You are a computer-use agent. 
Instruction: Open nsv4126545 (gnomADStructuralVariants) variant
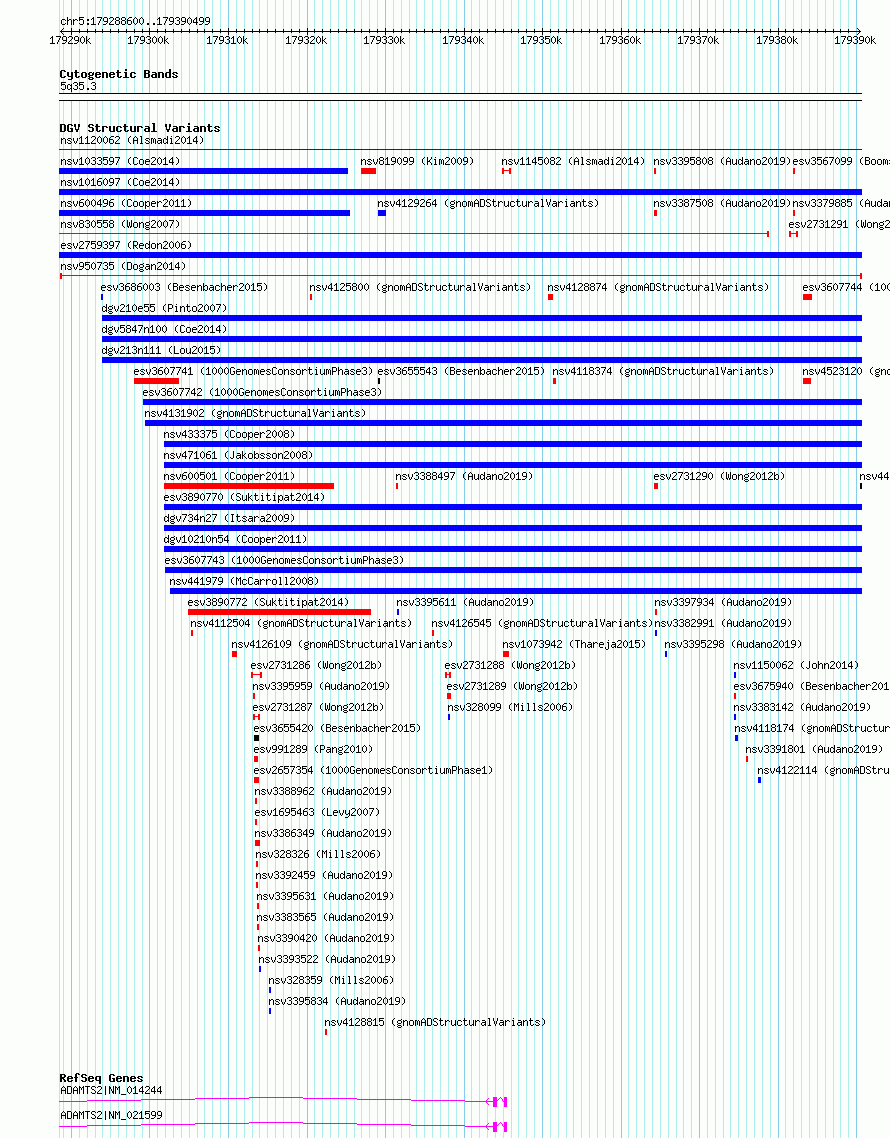pyautogui.click(x=542, y=624)
